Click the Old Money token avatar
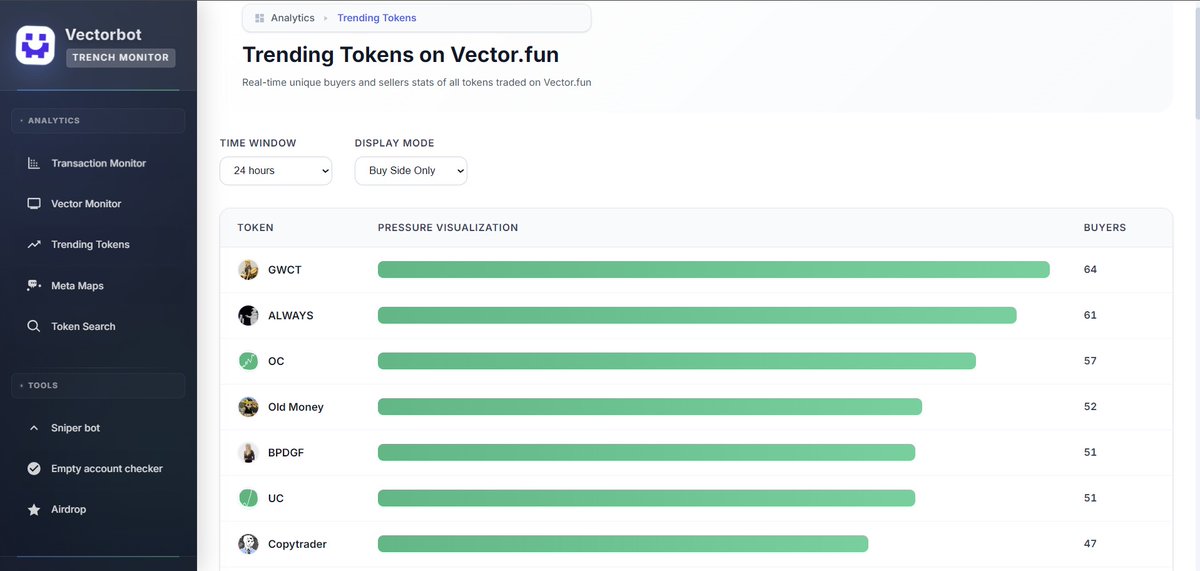Screen dimensions: 1200x571 point(248,407)
